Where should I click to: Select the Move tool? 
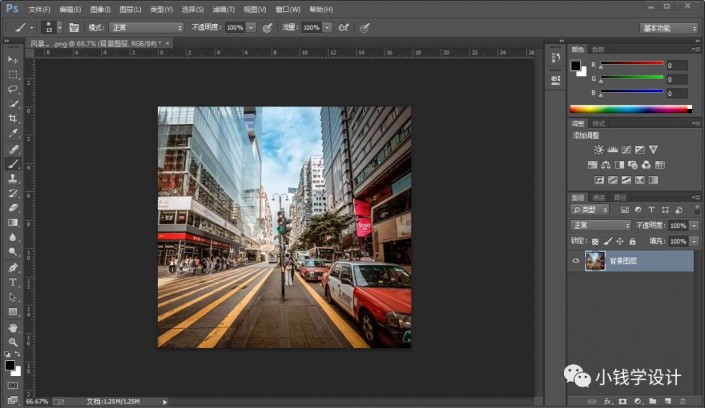(x=13, y=60)
